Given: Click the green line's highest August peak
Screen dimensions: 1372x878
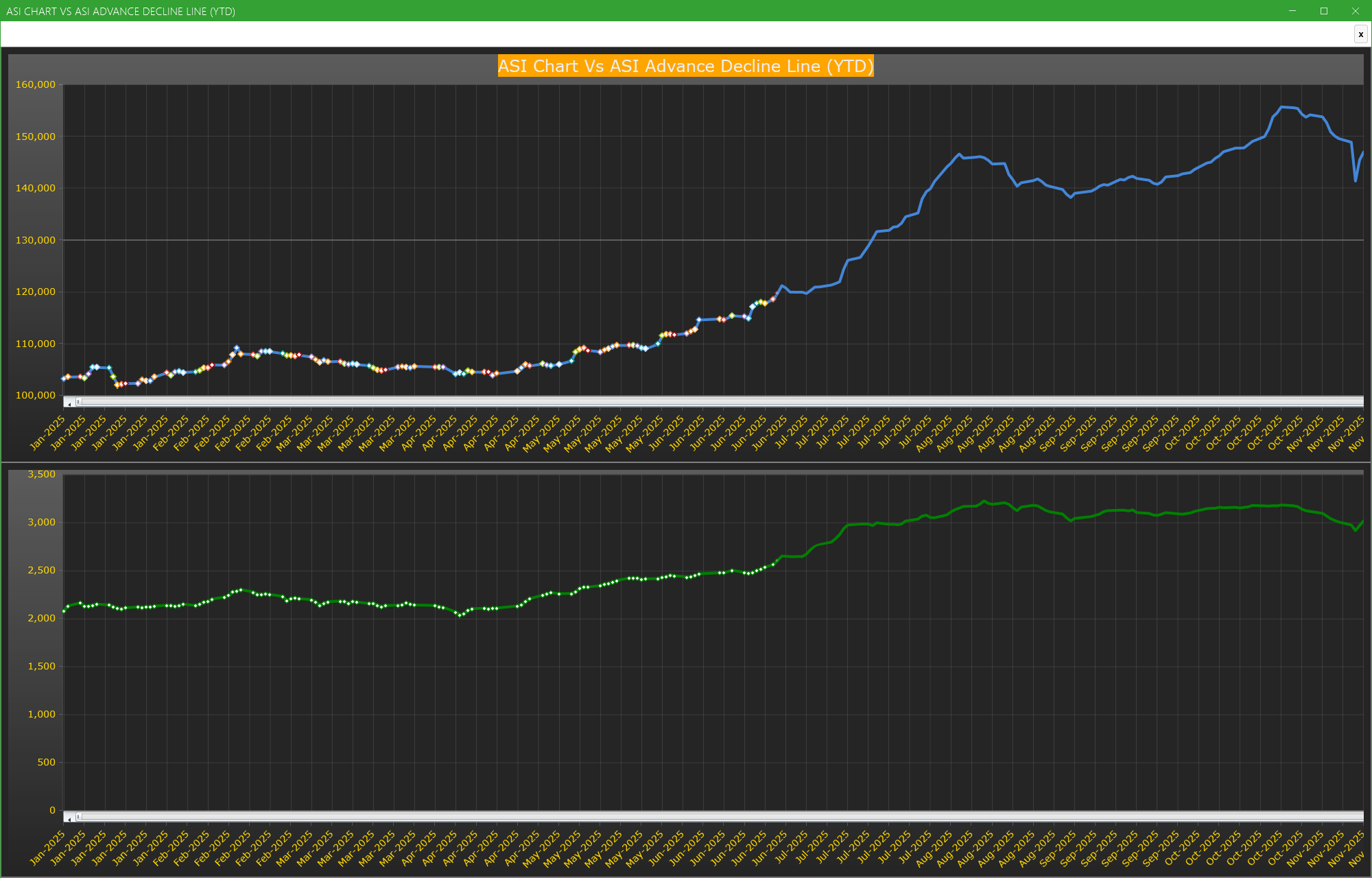Looking at the screenshot, I should tap(984, 501).
